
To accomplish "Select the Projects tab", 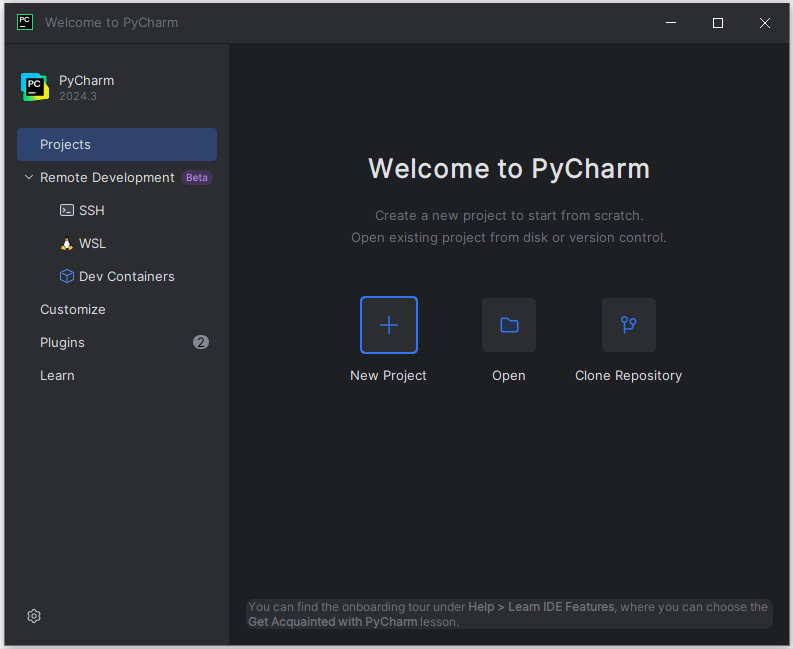I will (117, 145).
